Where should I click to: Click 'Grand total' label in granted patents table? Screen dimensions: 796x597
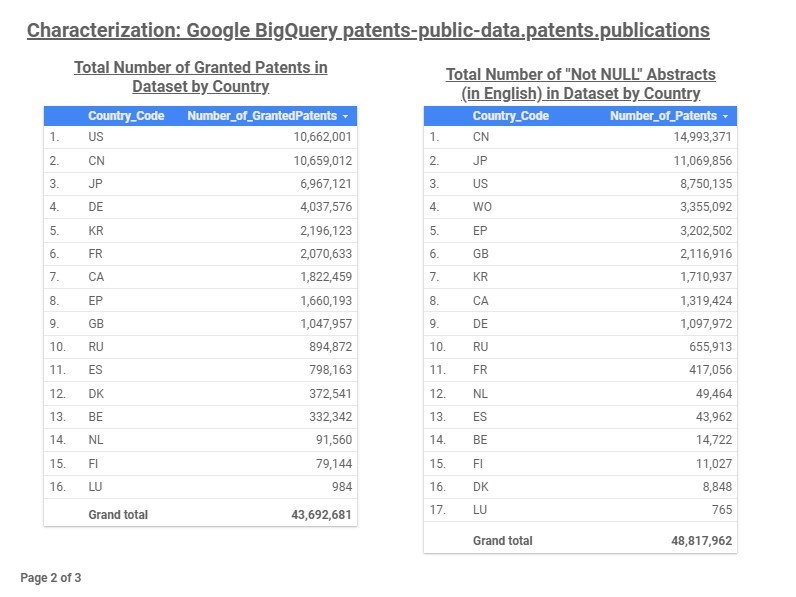tap(118, 515)
